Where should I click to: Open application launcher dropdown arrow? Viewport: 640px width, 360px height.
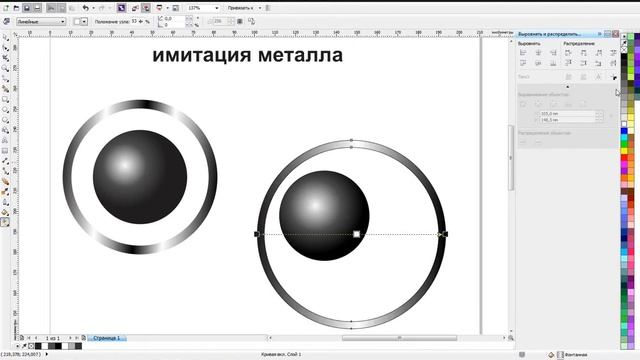pyautogui.click(x=167, y=8)
